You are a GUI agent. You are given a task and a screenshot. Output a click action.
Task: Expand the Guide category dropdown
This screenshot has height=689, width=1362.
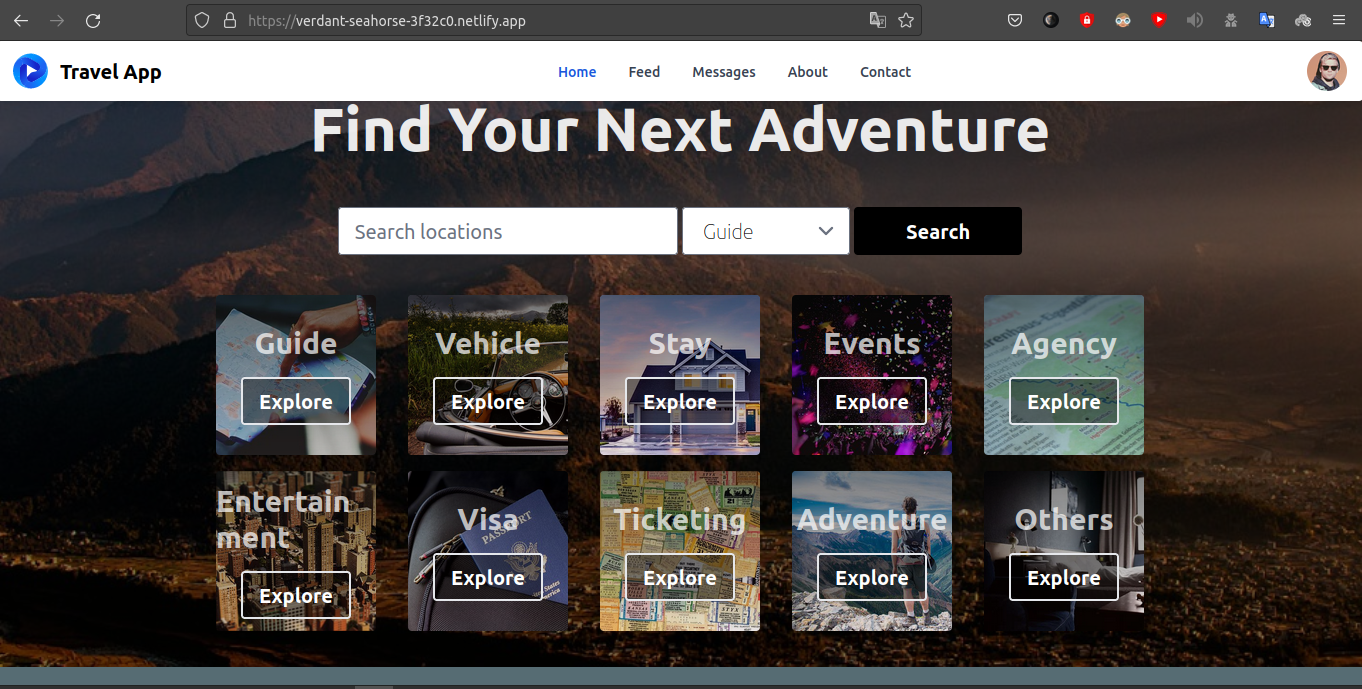[x=766, y=231]
